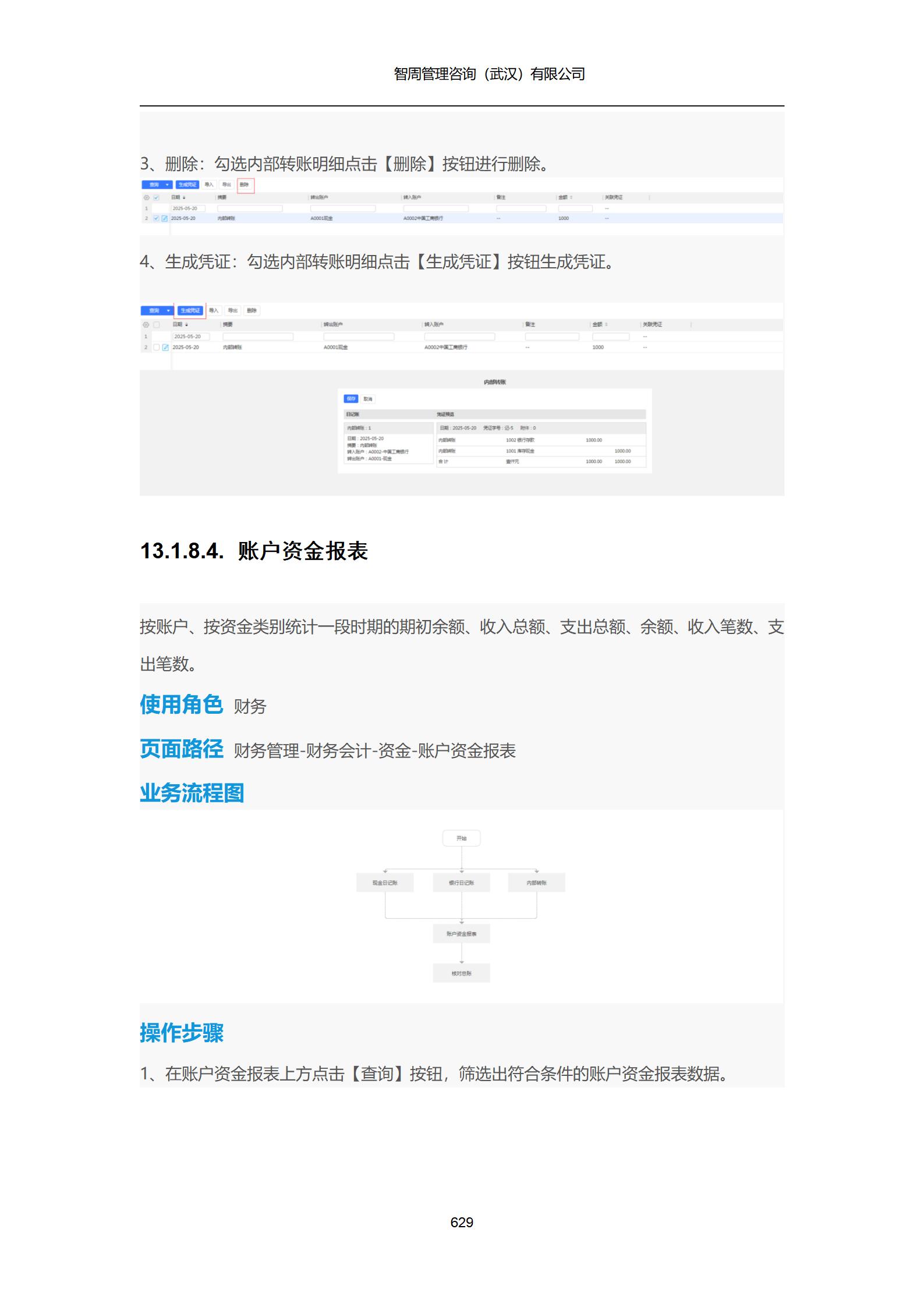Screen dimensions: 924x1307
Task: Uncheck row 2 checkbox in the 删除 step table
Action: click(x=156, y=218)
